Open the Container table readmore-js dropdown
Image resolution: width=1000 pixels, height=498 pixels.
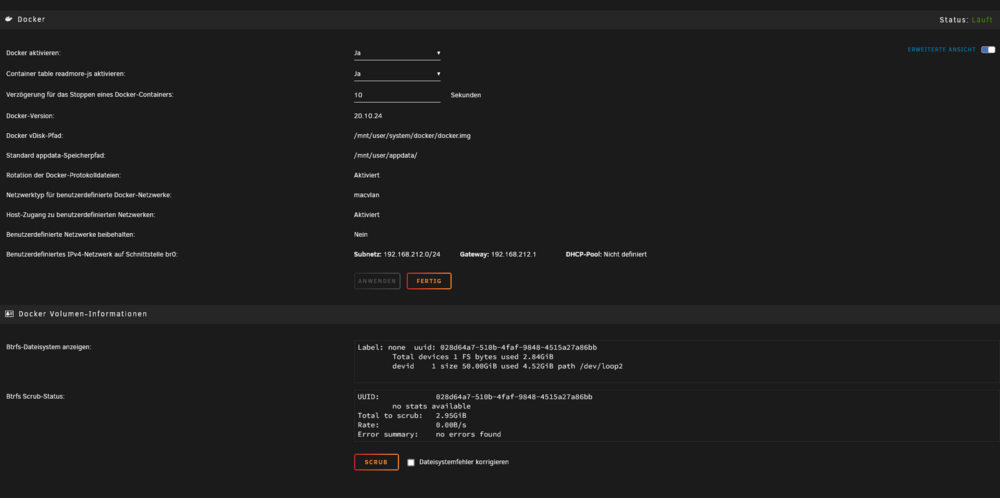pyautogui.click(x=397, y=74)
